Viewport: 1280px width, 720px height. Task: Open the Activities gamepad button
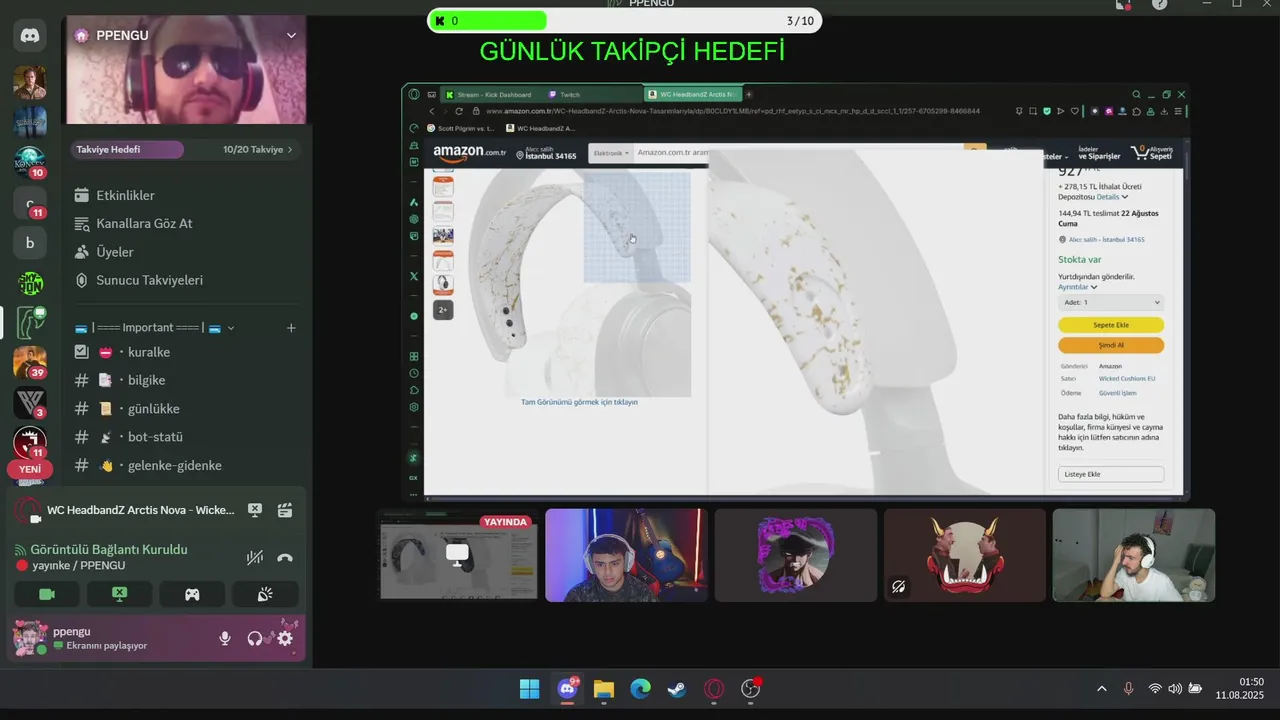[192, 594]
